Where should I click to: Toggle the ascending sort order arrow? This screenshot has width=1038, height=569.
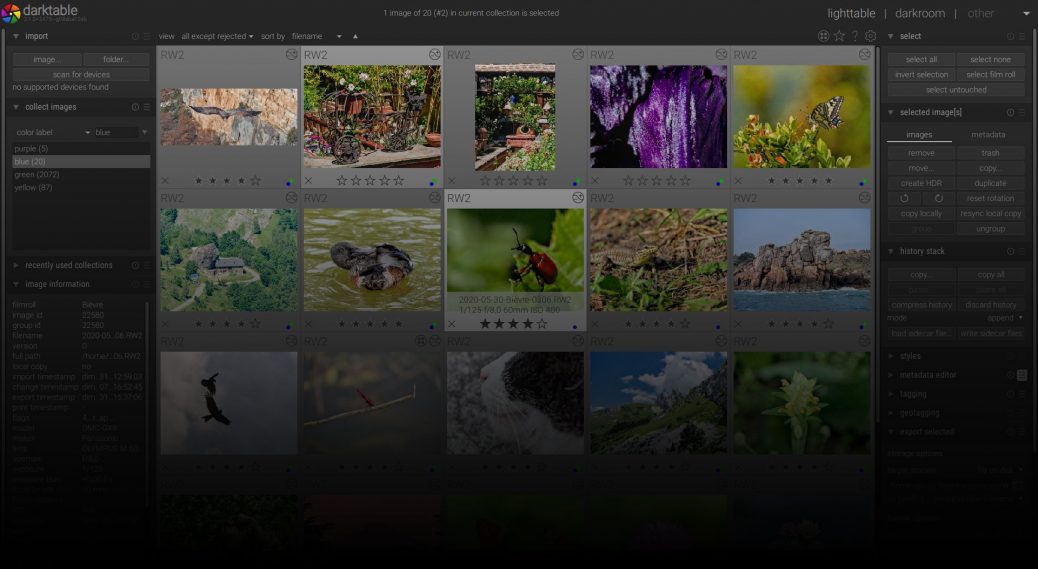pos(354,36)
